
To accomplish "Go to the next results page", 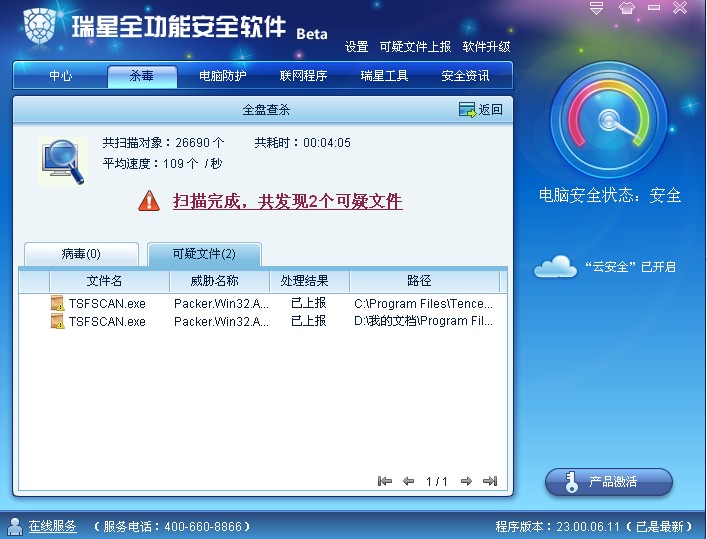I will [466, 481].
